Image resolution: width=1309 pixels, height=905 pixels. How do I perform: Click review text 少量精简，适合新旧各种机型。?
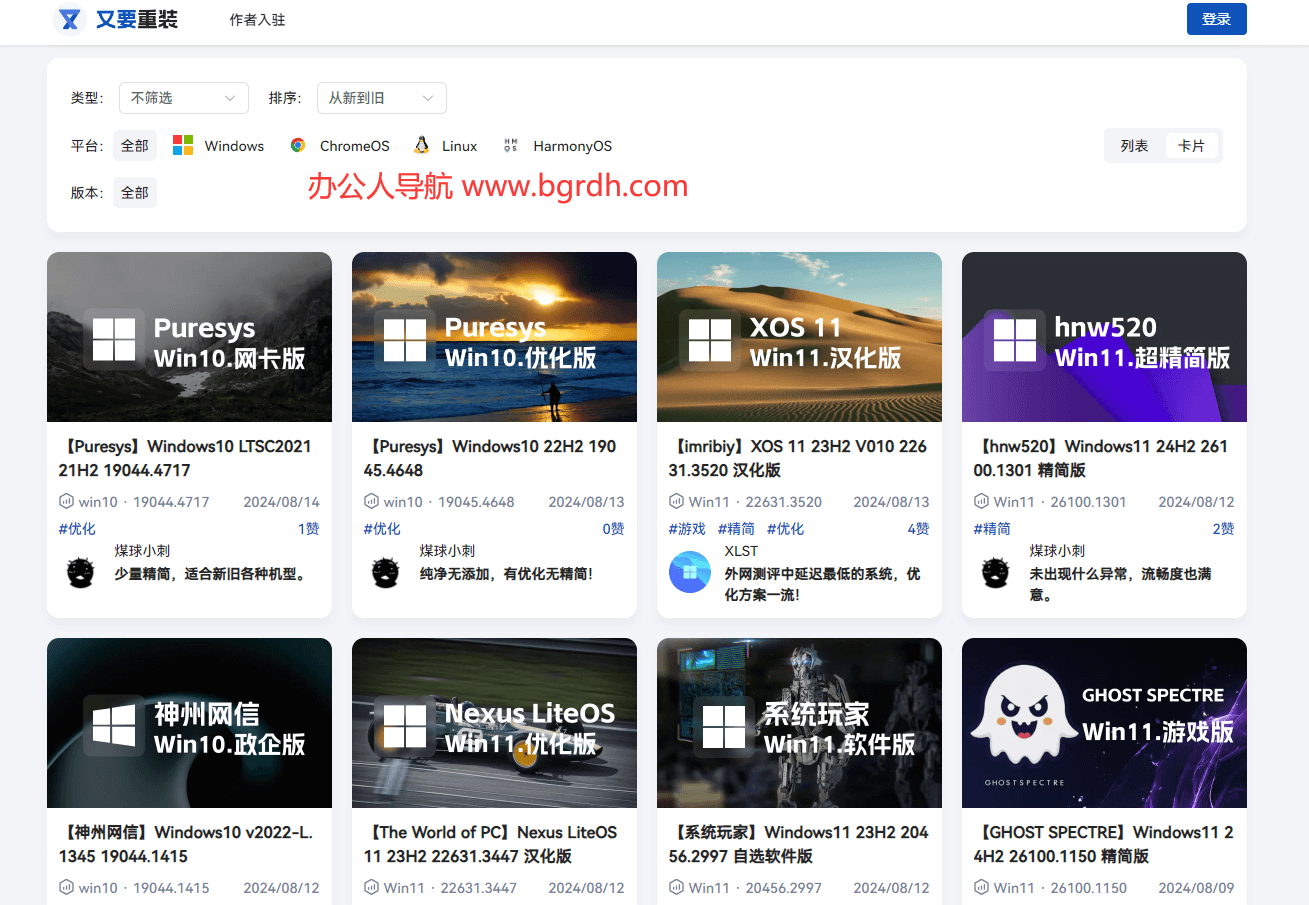click(211, 574)
